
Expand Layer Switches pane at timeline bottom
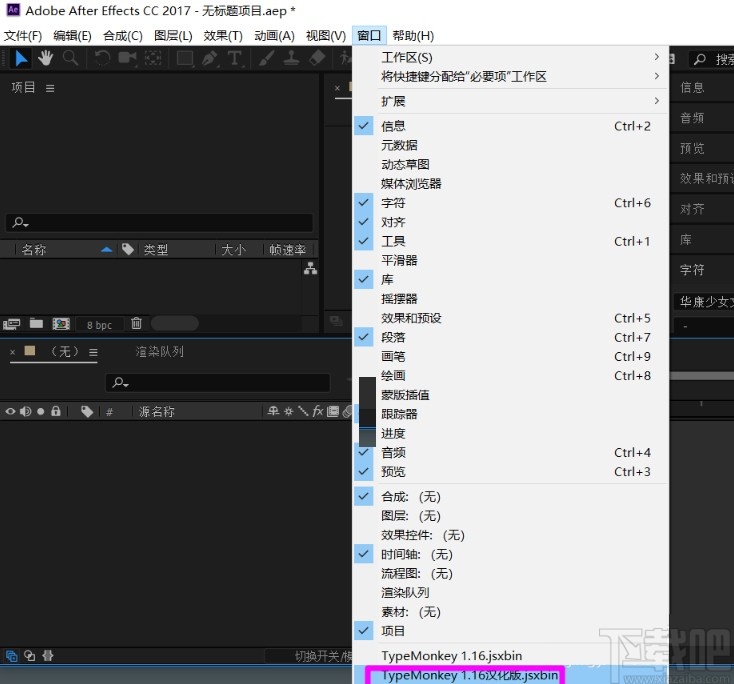pyautogui.click(x=11, y=656)
